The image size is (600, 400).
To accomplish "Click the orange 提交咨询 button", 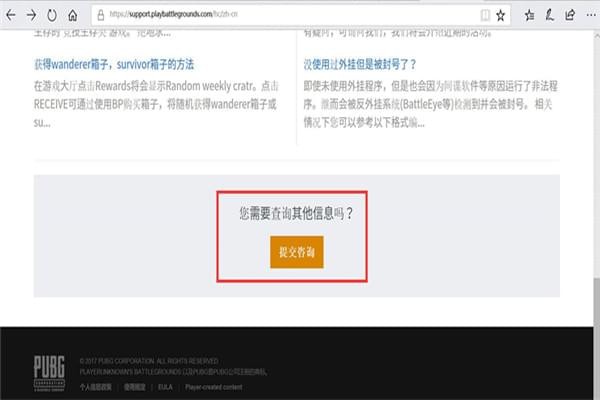I will 297,252.
